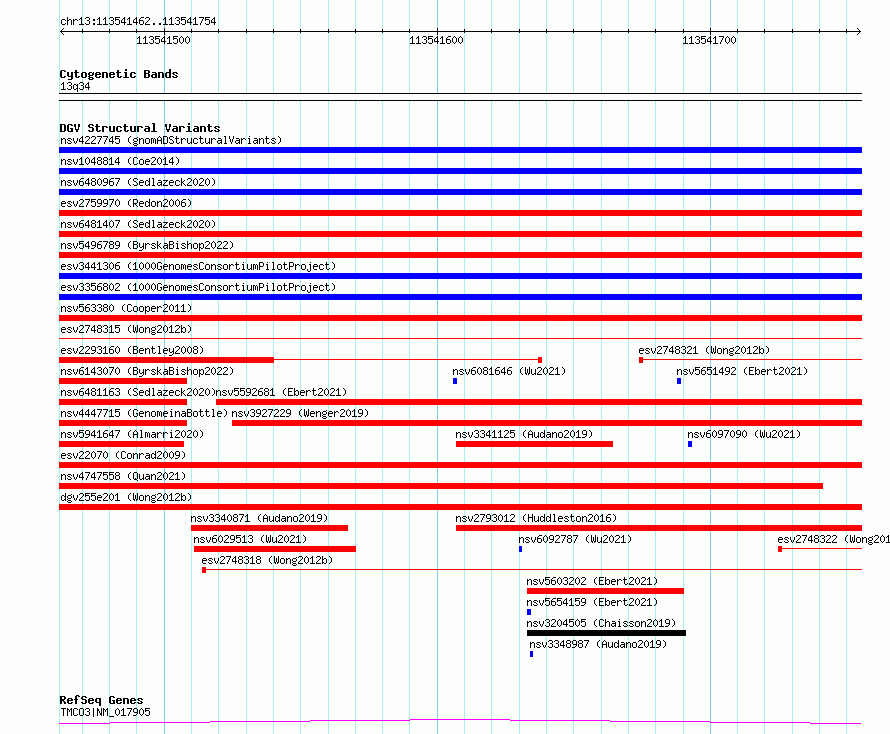Click the 13q34 band label

[x=75, y=86]
